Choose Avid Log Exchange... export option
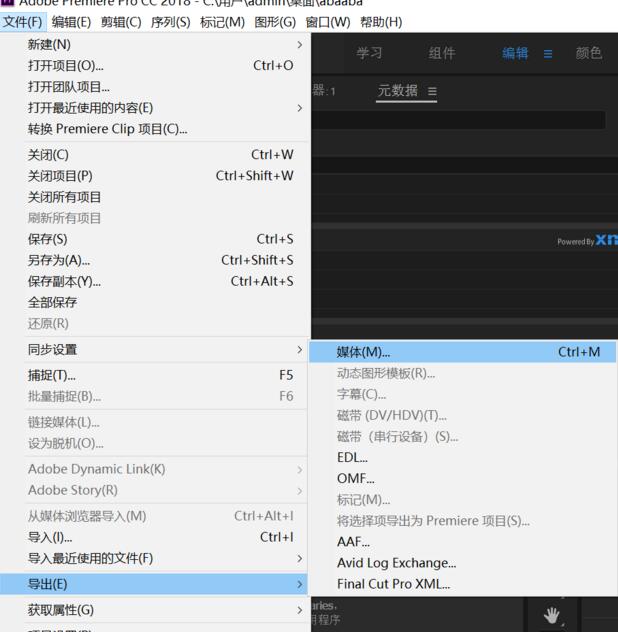The width and height of the screenshot is (618, 632). [462, 563]
